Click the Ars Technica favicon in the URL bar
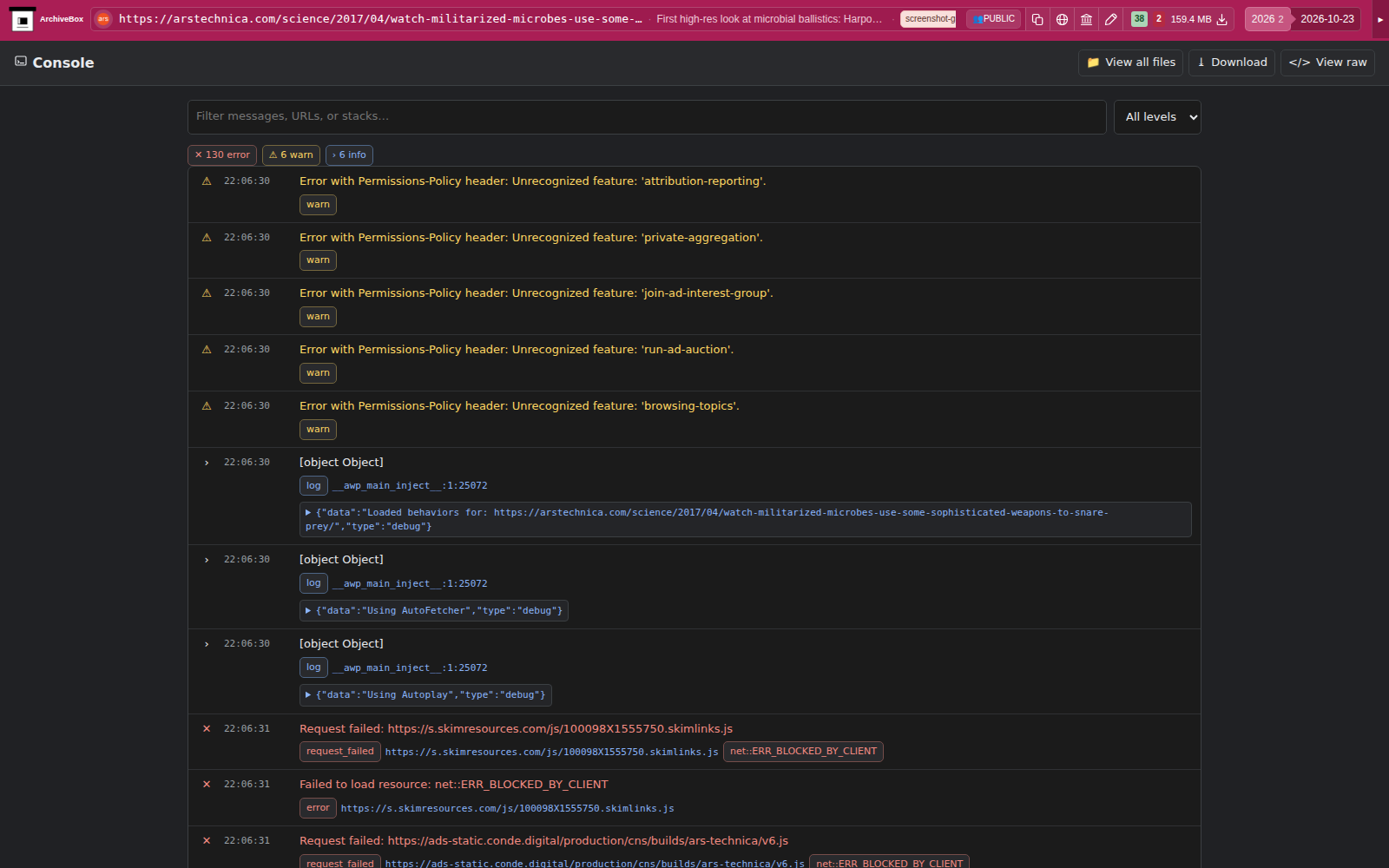The width and height of the screenshot is (1389, 868). (103, 19)
